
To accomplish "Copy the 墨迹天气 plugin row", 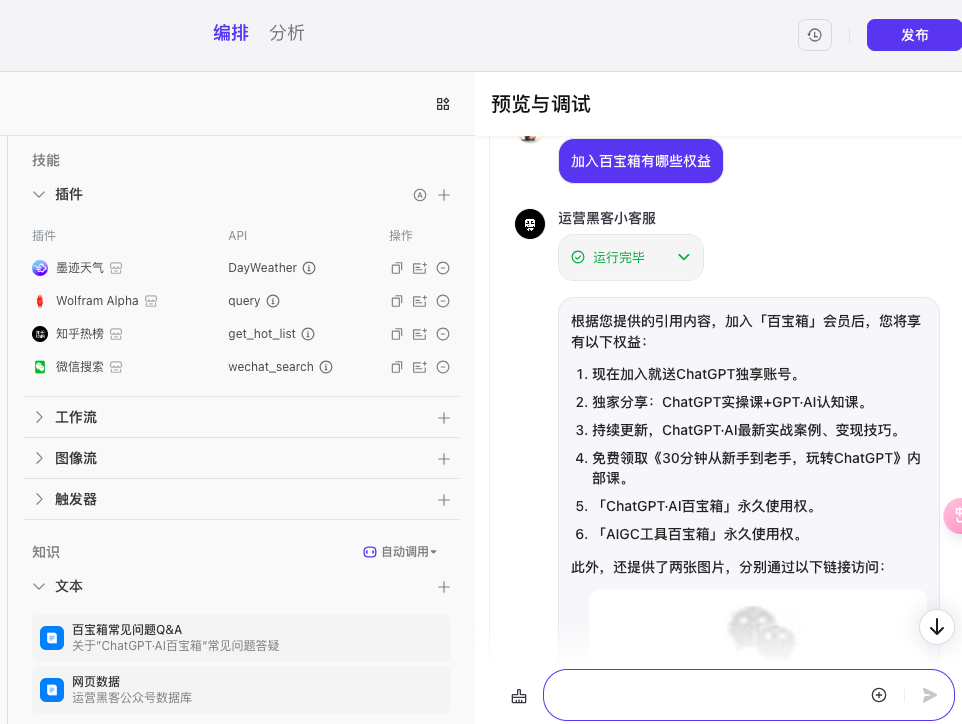I will point(397,268).
